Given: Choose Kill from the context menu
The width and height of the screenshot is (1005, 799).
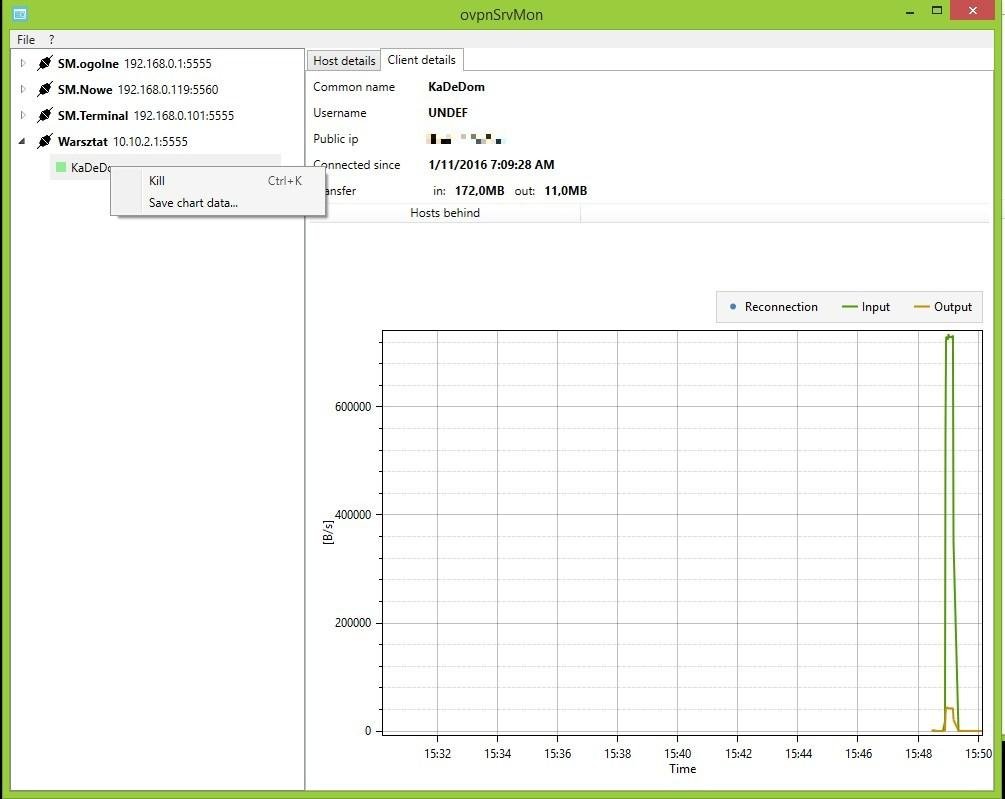Looking at the screenshot, I should [x=218, y=181].
